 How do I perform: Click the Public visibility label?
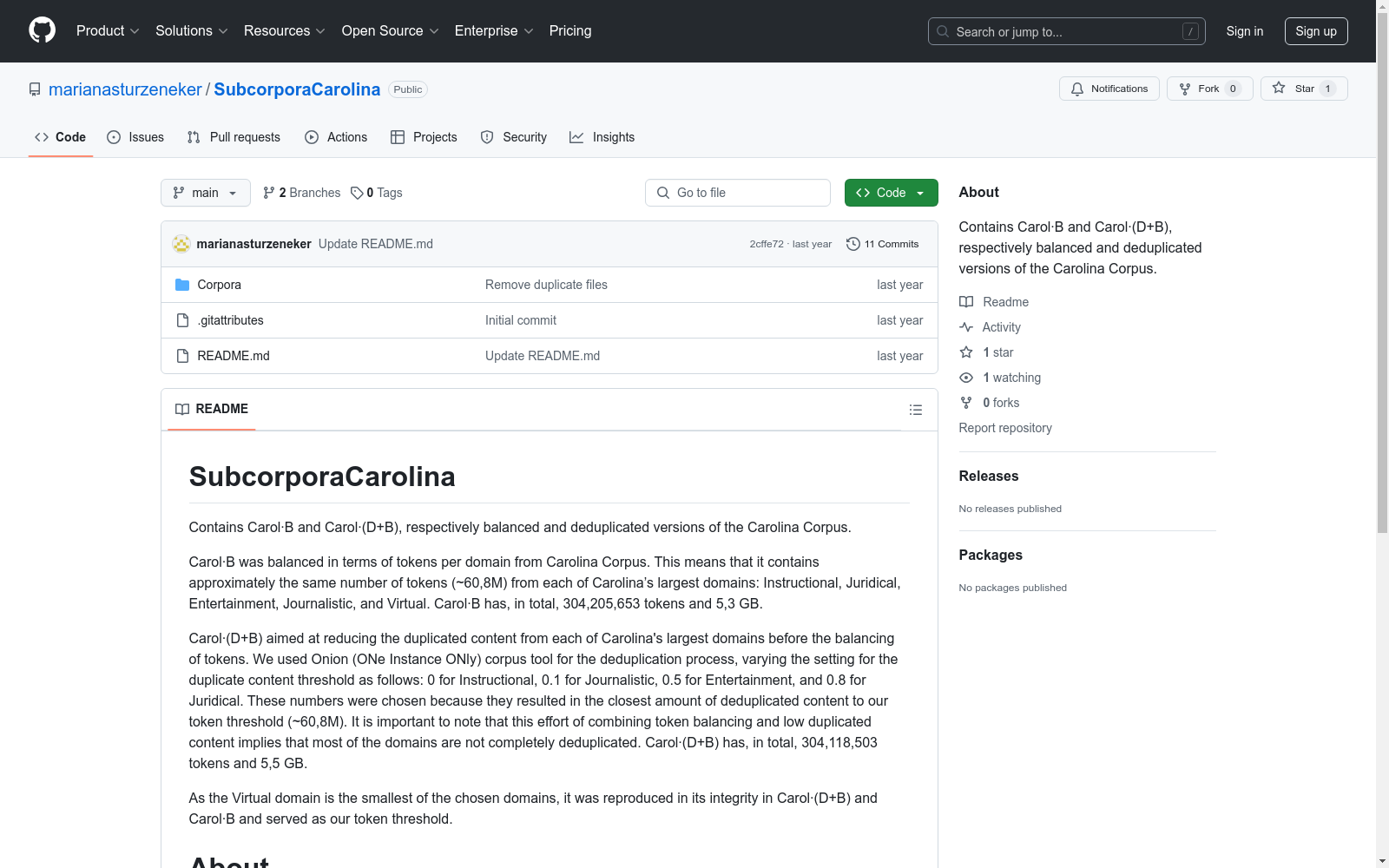click(407, 89)
